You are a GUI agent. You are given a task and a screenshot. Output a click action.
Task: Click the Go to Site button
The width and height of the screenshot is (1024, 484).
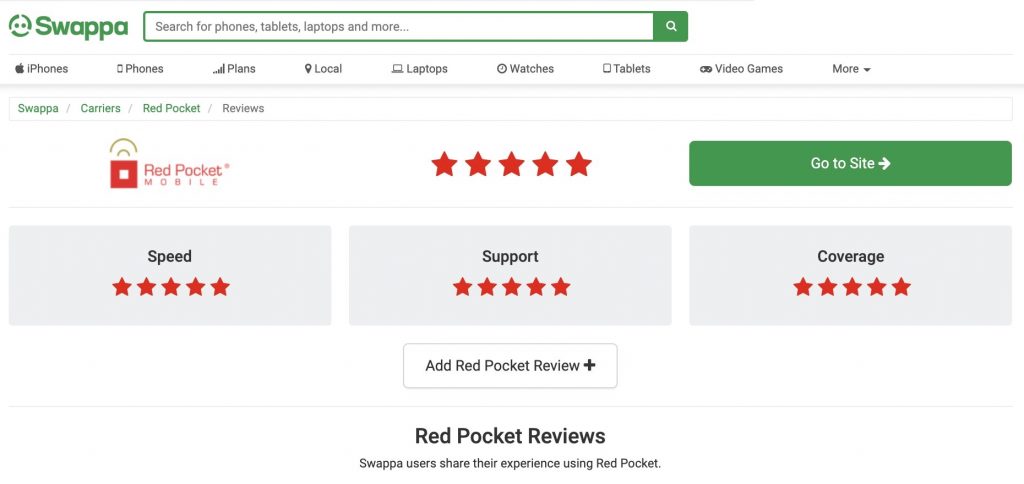tap(850, 163)
